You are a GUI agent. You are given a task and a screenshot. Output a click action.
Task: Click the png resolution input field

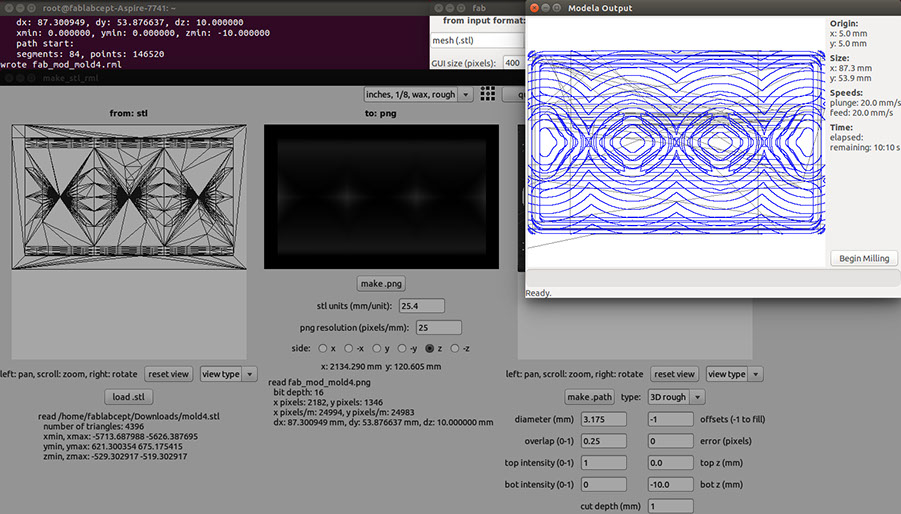tap(438, 327)
